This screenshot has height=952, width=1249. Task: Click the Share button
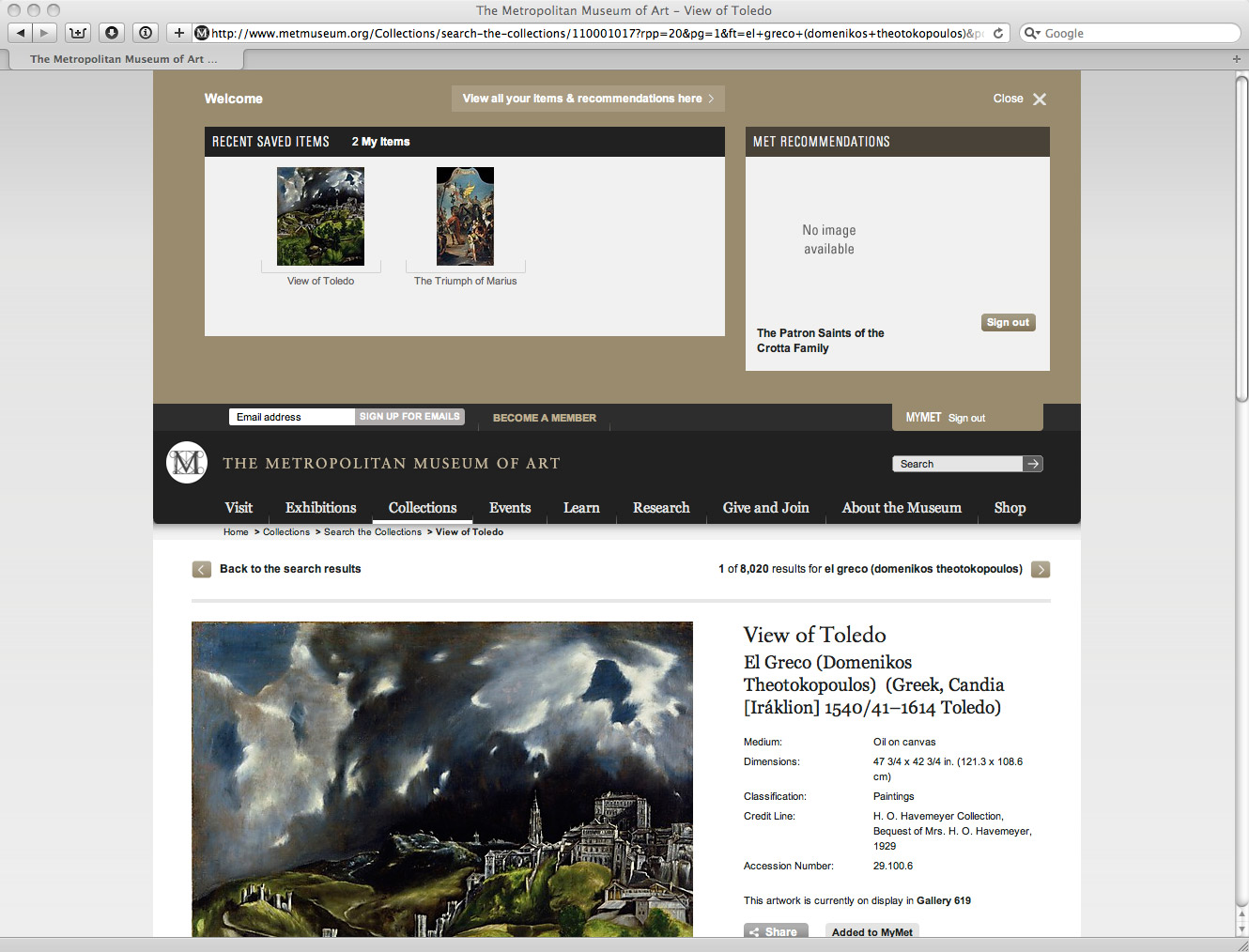pyautogui.click(x=776, y=931)
